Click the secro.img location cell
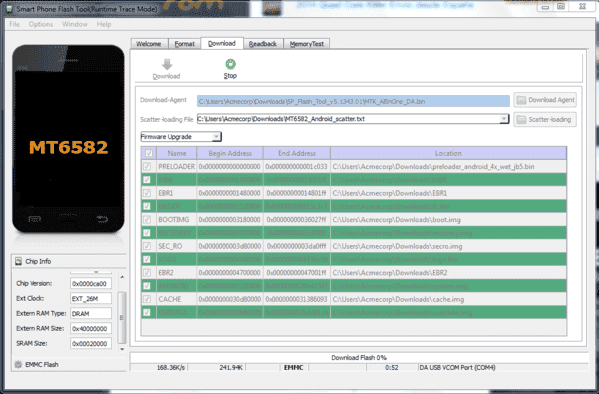The height and width of the screenshot is (394, 599). pos(448,246)
